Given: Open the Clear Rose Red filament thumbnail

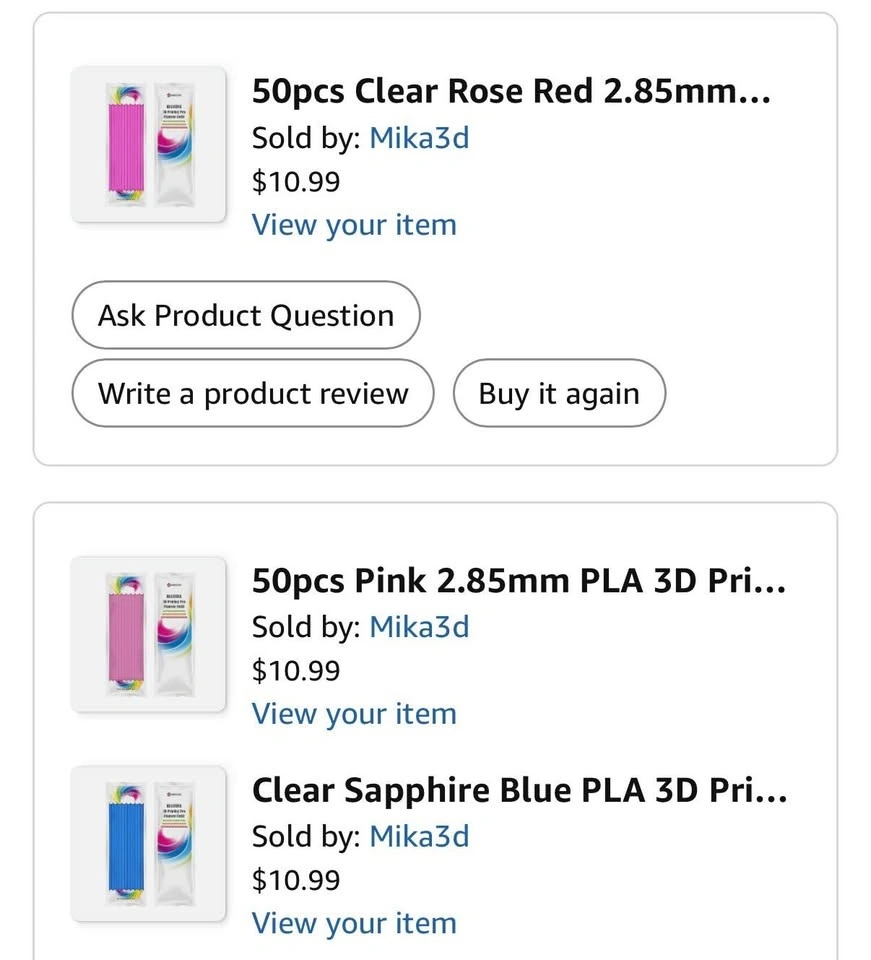Looking at the screenshot, I should [x=149, y=144].
